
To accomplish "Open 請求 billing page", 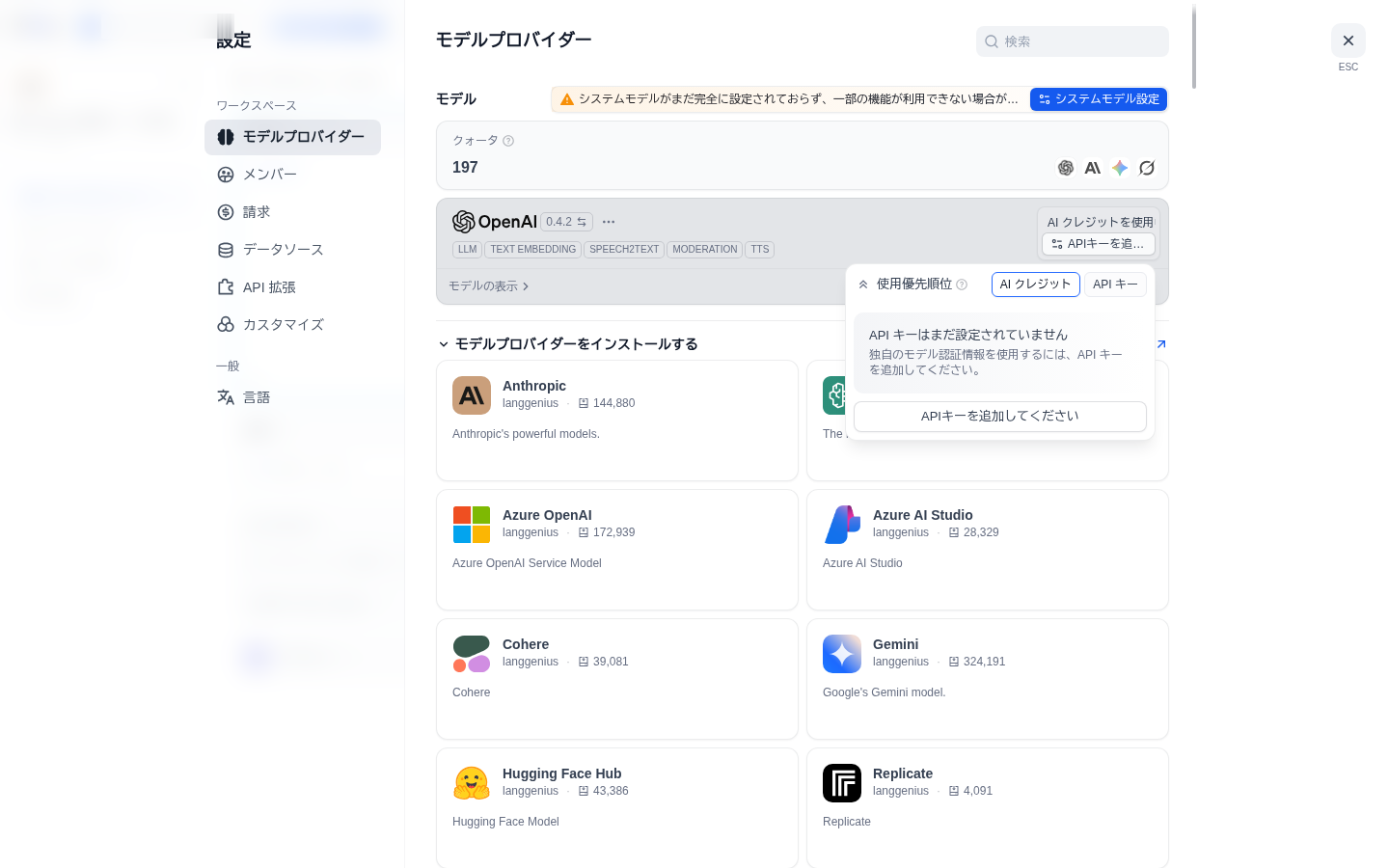I will tap(292, 212).
